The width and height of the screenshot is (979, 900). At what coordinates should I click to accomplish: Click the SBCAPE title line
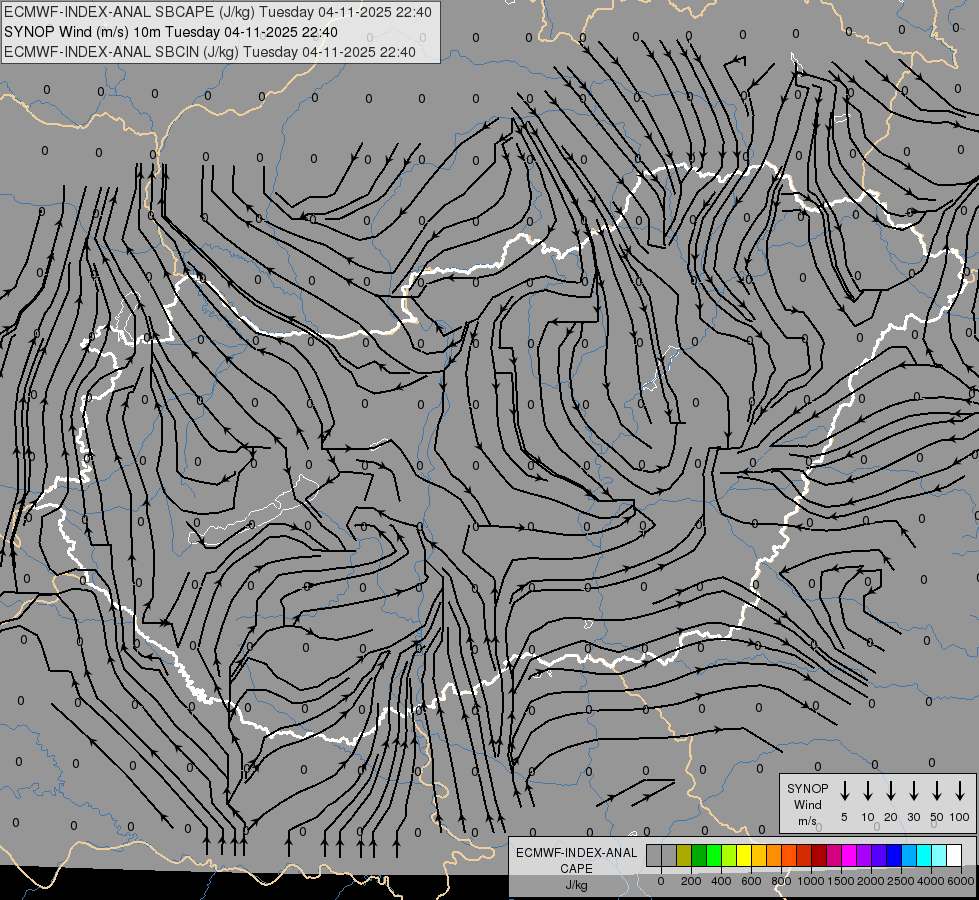click(x=217, y=12)
